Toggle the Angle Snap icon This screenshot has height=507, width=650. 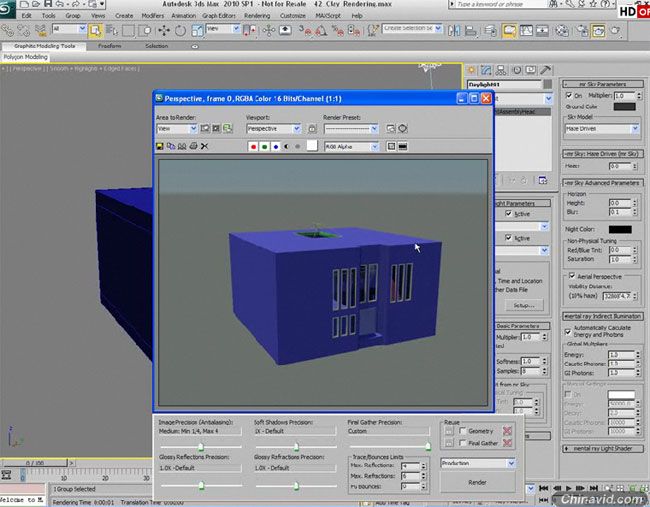(321, 31)
